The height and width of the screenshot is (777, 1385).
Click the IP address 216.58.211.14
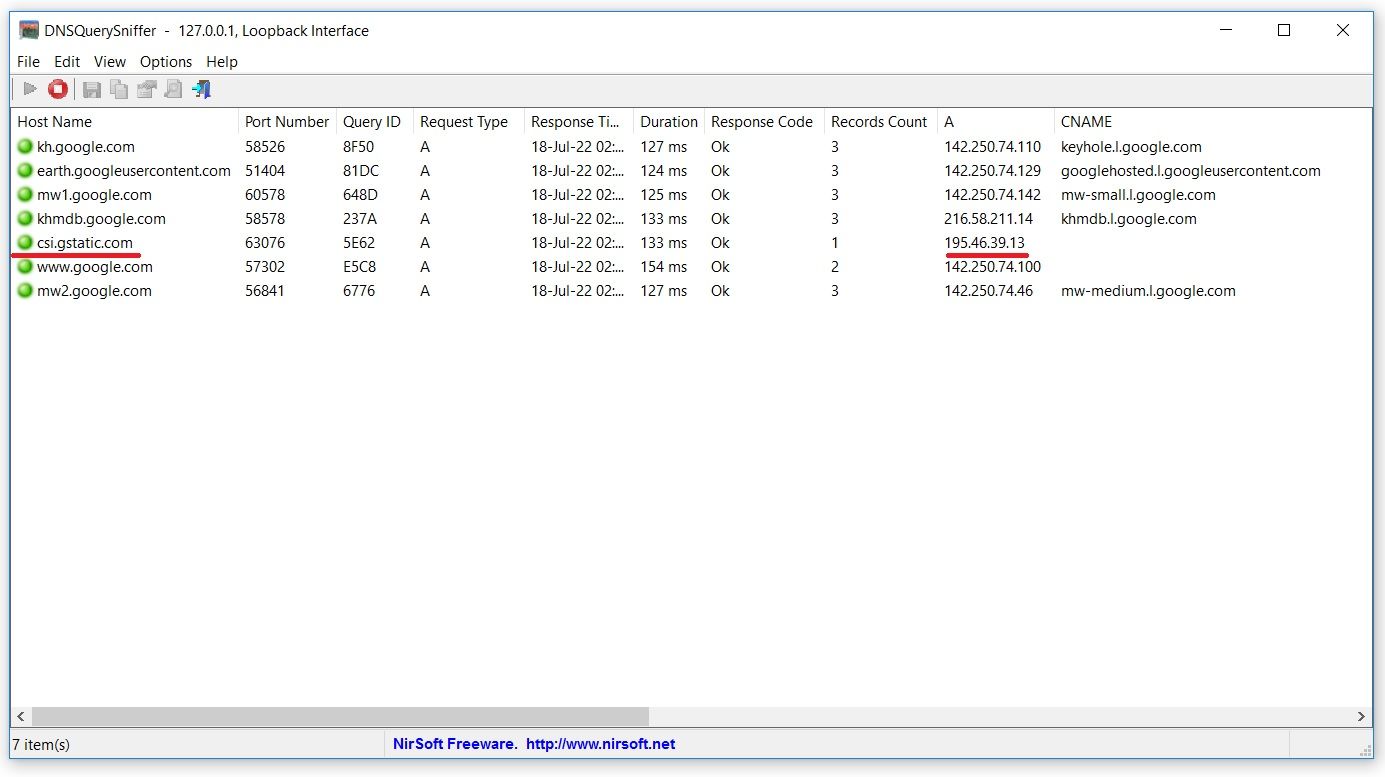[x=989, y=218]
